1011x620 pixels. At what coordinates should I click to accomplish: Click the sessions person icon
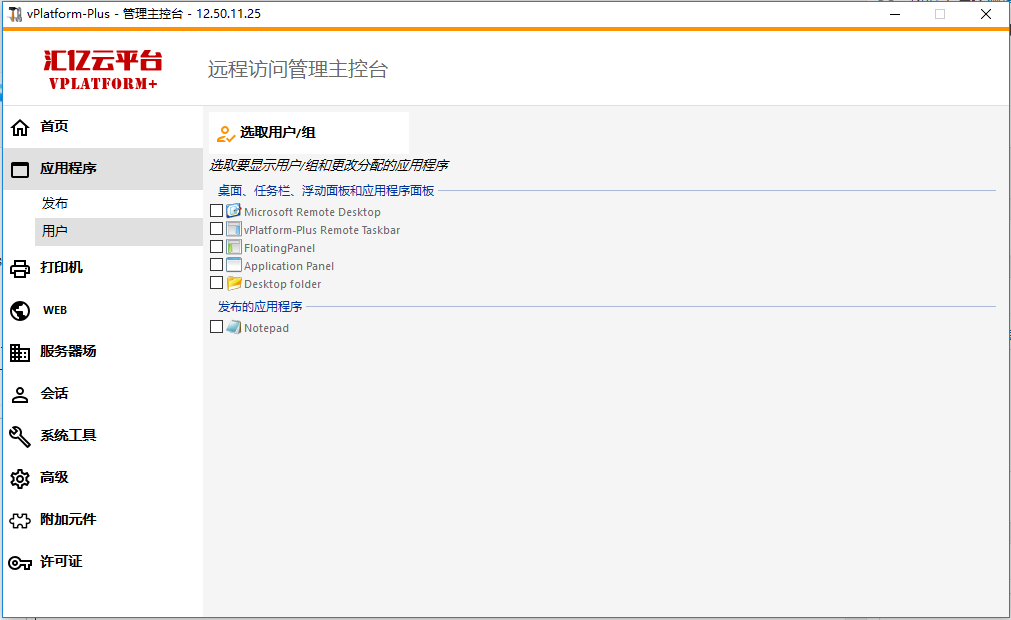click(20, 394)
